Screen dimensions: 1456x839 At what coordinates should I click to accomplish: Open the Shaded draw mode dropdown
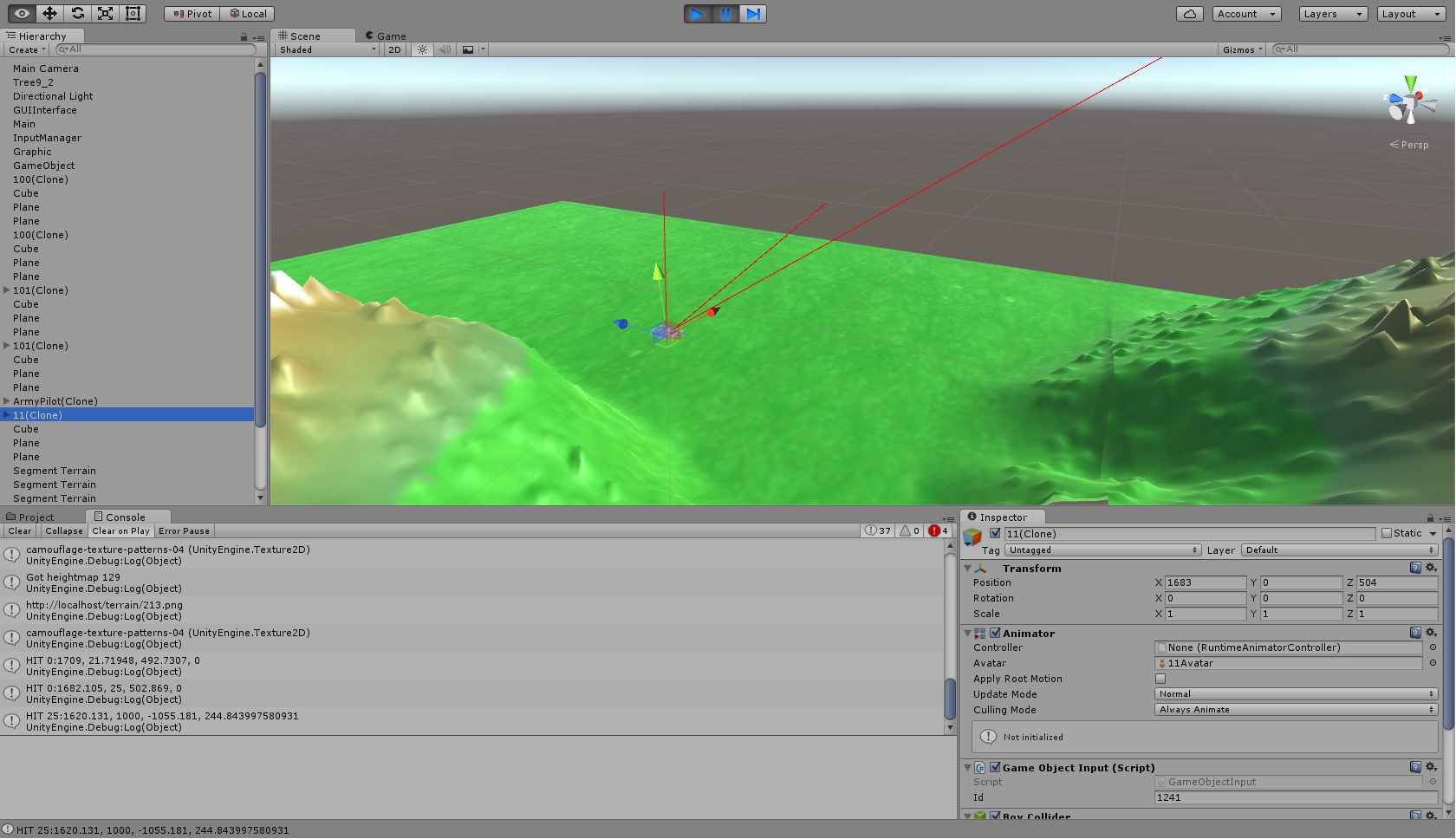point(328,49)
